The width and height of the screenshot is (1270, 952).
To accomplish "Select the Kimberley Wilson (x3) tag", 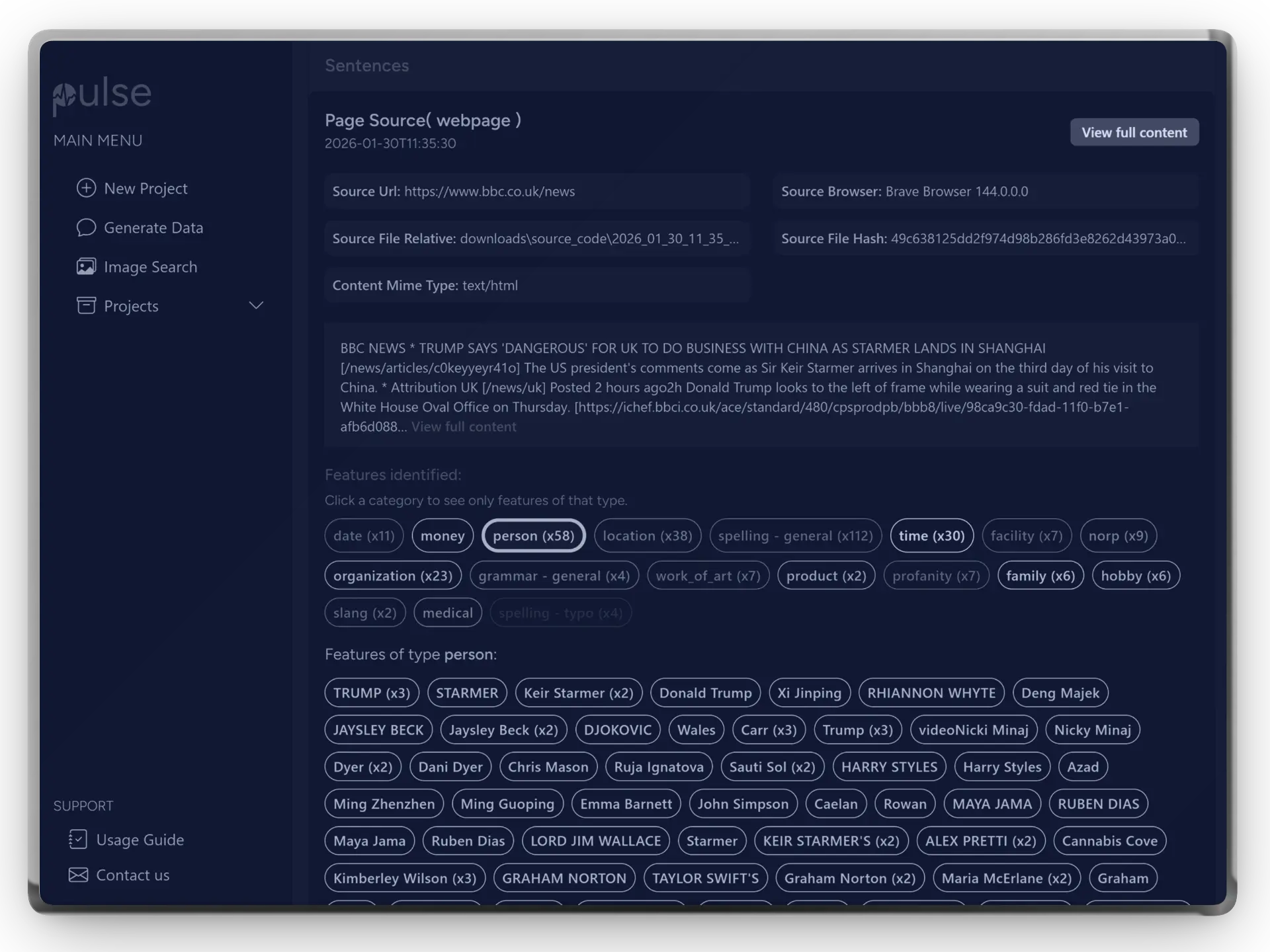I will pos(405,878).
